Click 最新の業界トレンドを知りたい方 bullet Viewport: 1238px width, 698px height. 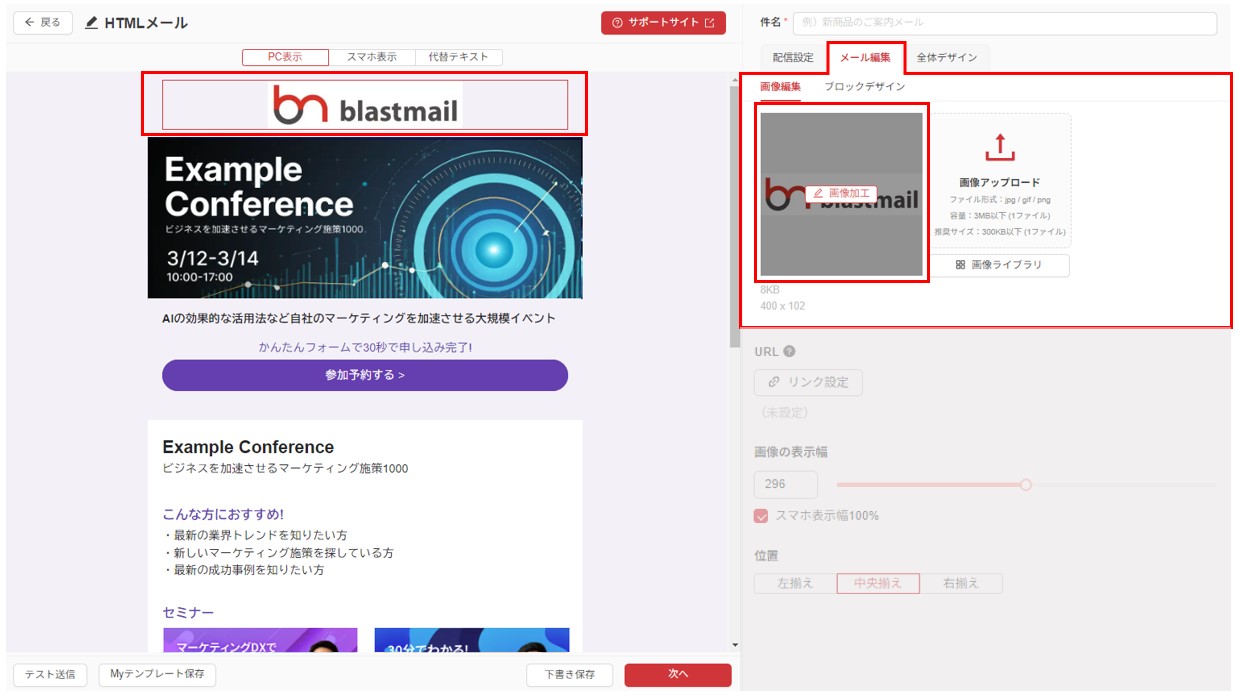tap(255, 535)
